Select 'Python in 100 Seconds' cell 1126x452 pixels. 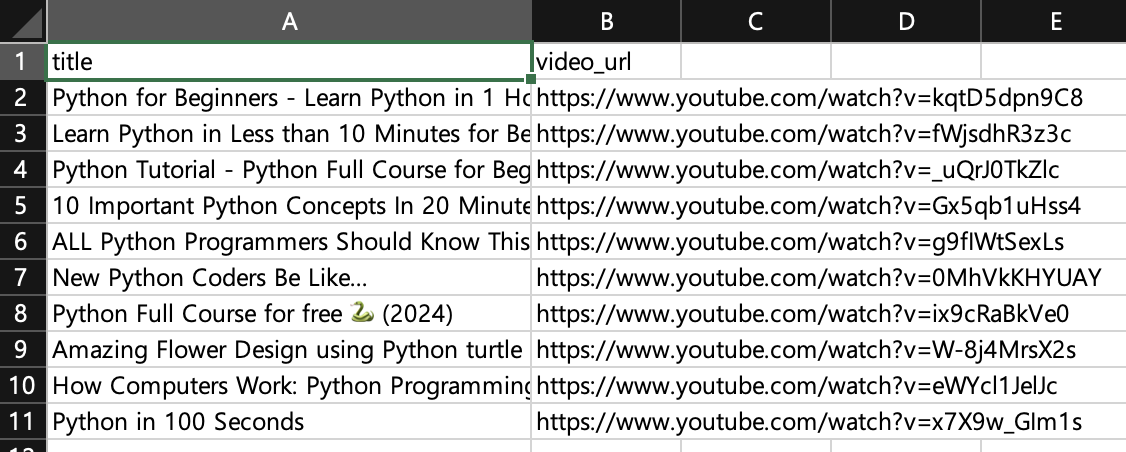[289, 421]
